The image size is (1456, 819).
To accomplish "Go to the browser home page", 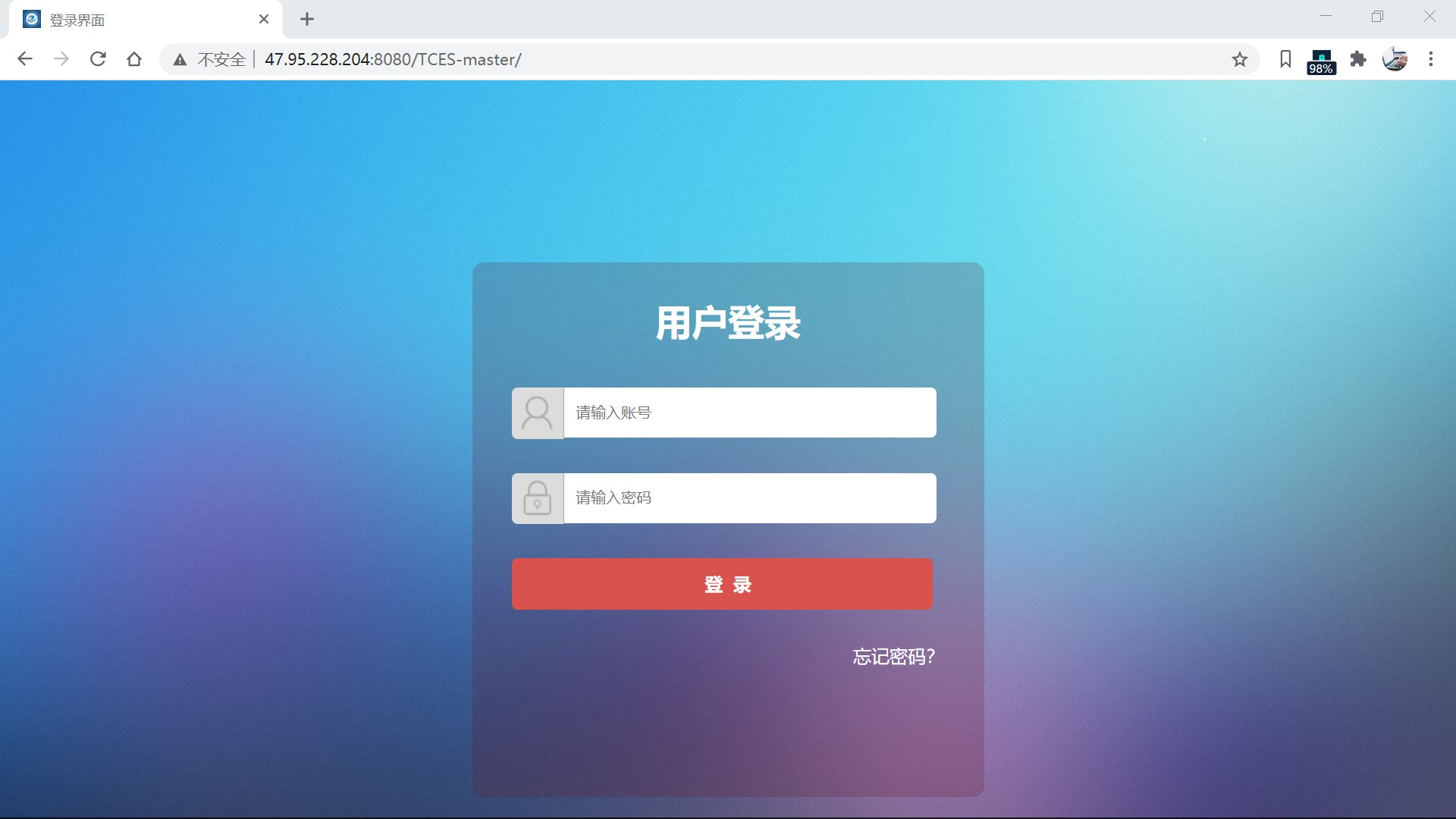I will click(134, 59).
